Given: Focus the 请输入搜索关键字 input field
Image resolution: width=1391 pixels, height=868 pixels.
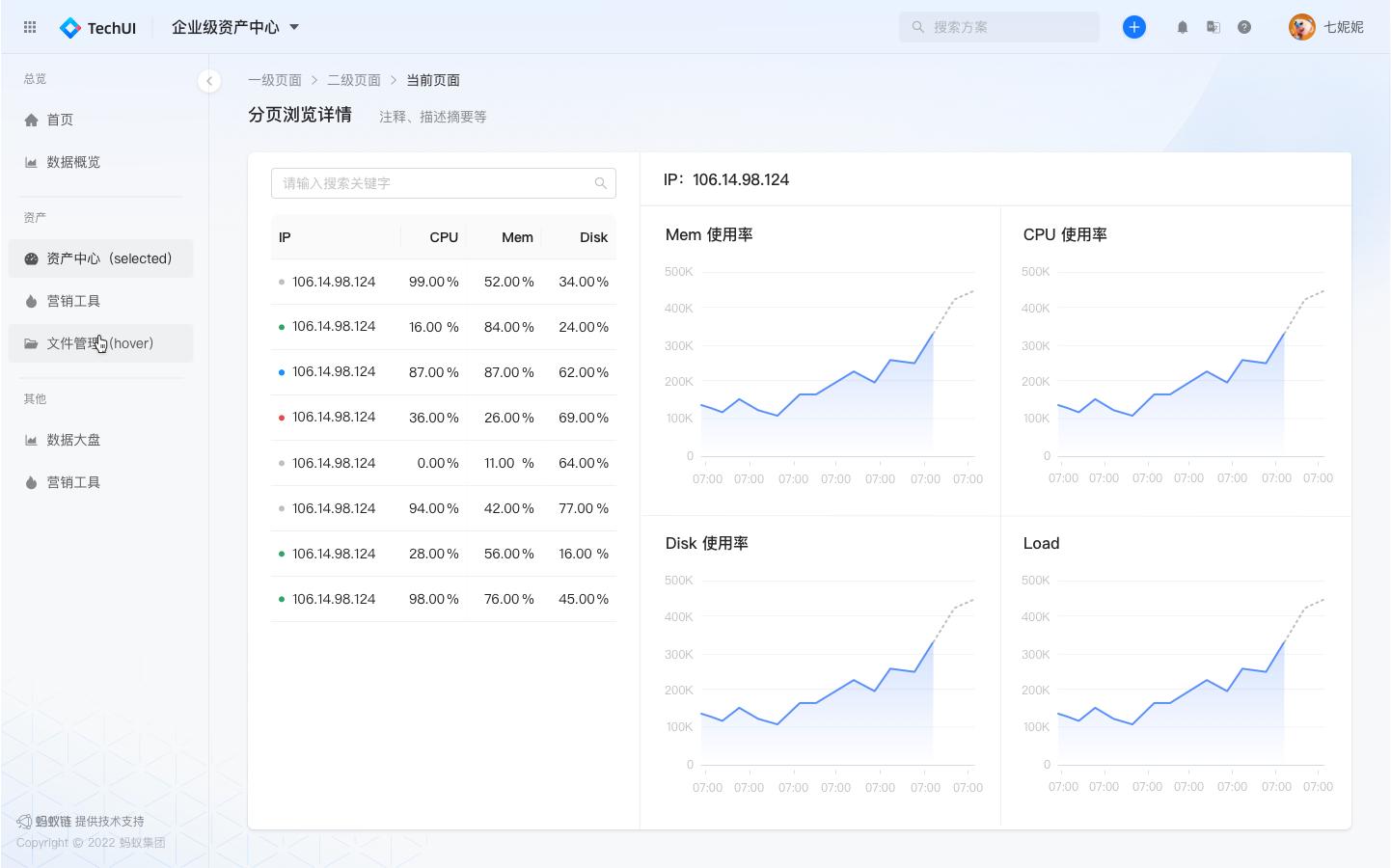Looking at the screenshot, I should point(444,183).
